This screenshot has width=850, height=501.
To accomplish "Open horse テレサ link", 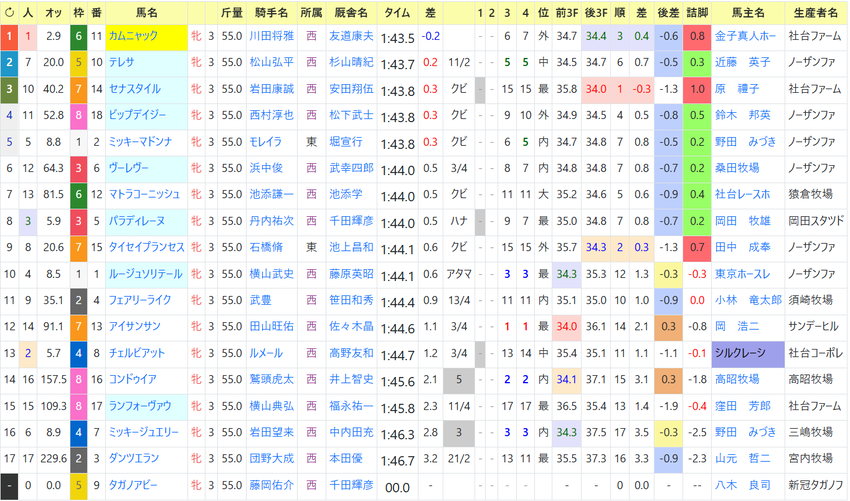I will pyautogui.click(x=121, y=62).
